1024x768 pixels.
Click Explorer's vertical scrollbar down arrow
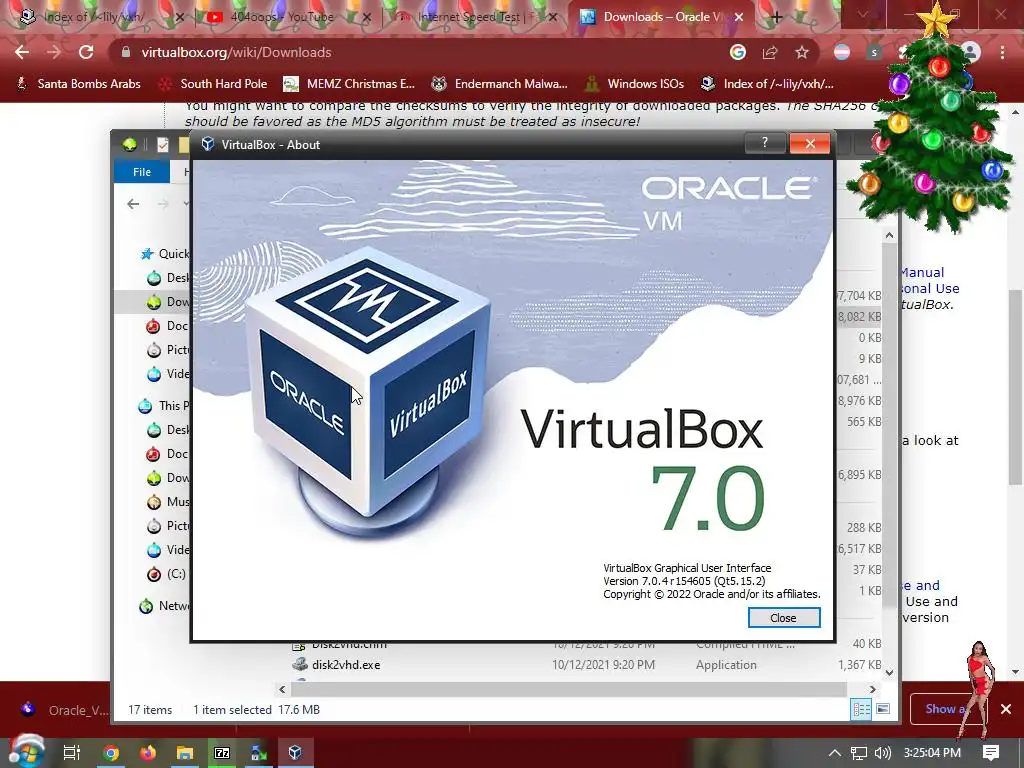(889, 672)
